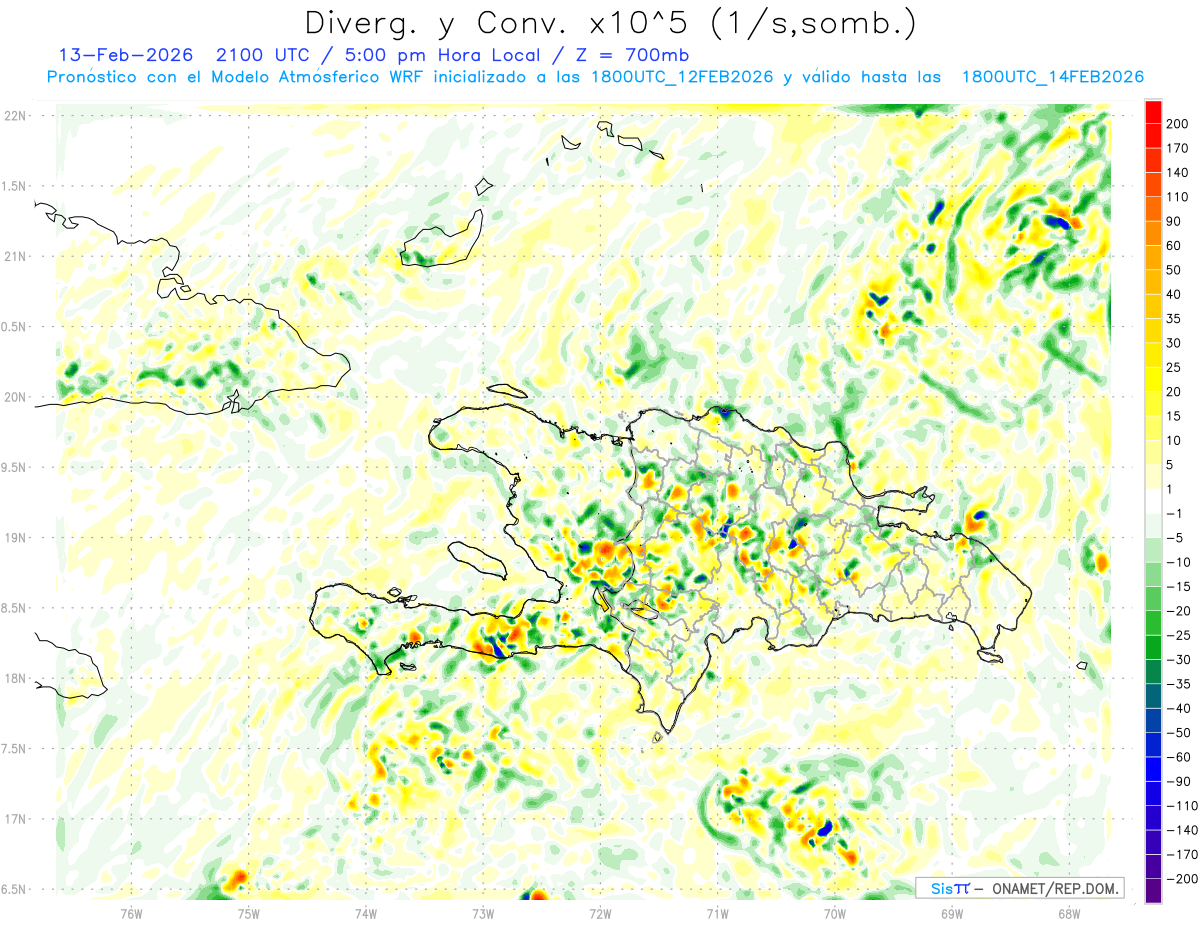Screen dimensions: 1200x927
Task: Click the '76W' longitude label
Action: (x=131, y=912)
